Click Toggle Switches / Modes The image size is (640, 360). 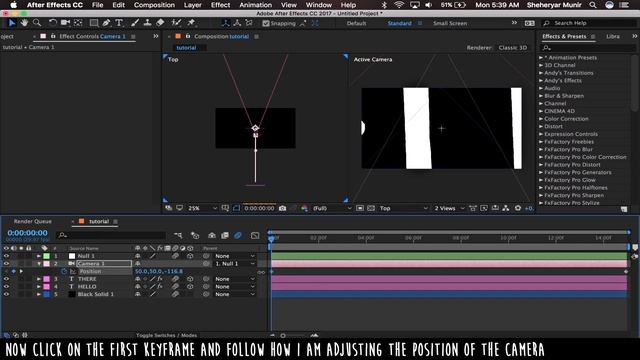coord(167,335)
